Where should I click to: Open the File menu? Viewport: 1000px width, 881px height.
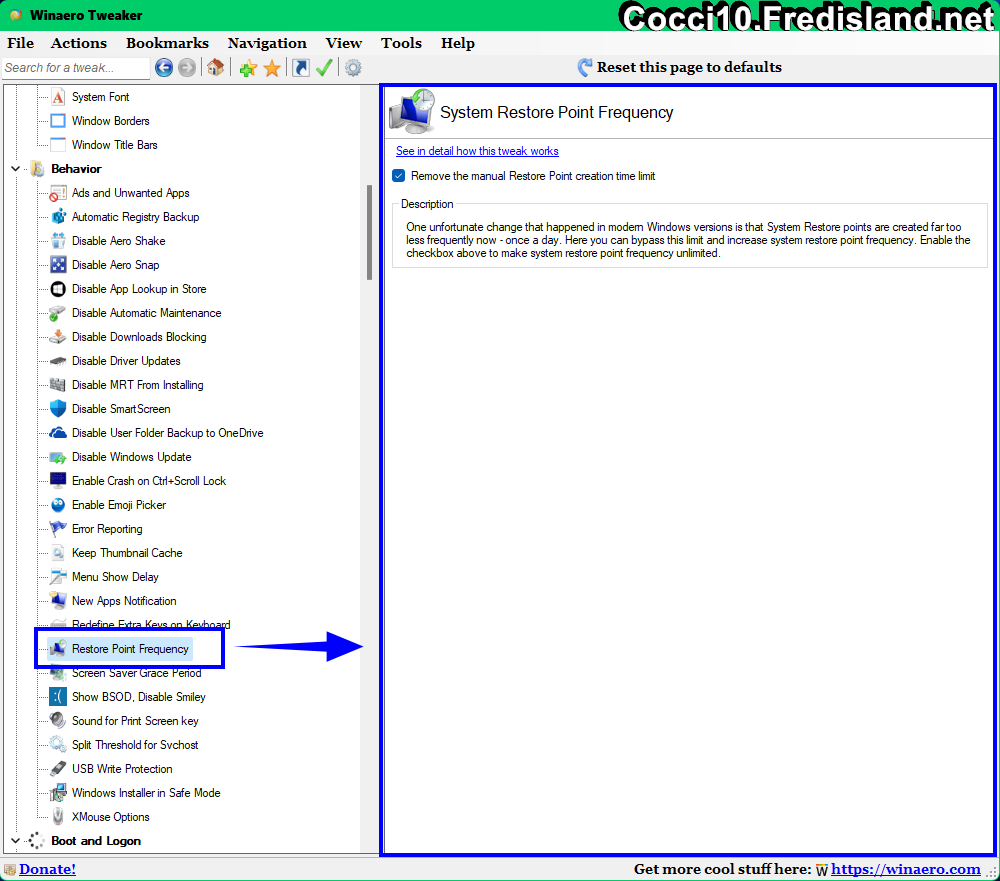pos(20,43)
